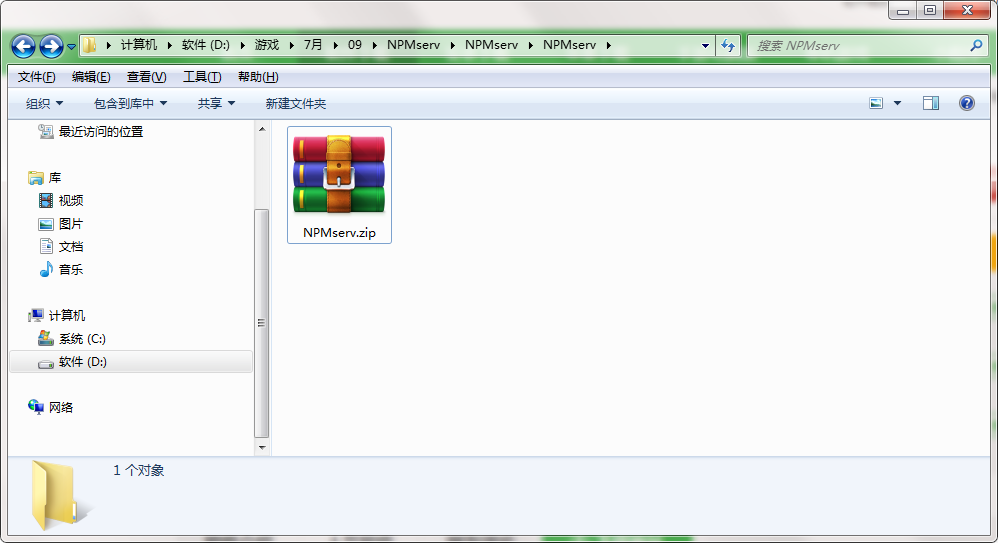Click the search magnifier icon
The width and height of the screenshot is (998, 543).
976,46
